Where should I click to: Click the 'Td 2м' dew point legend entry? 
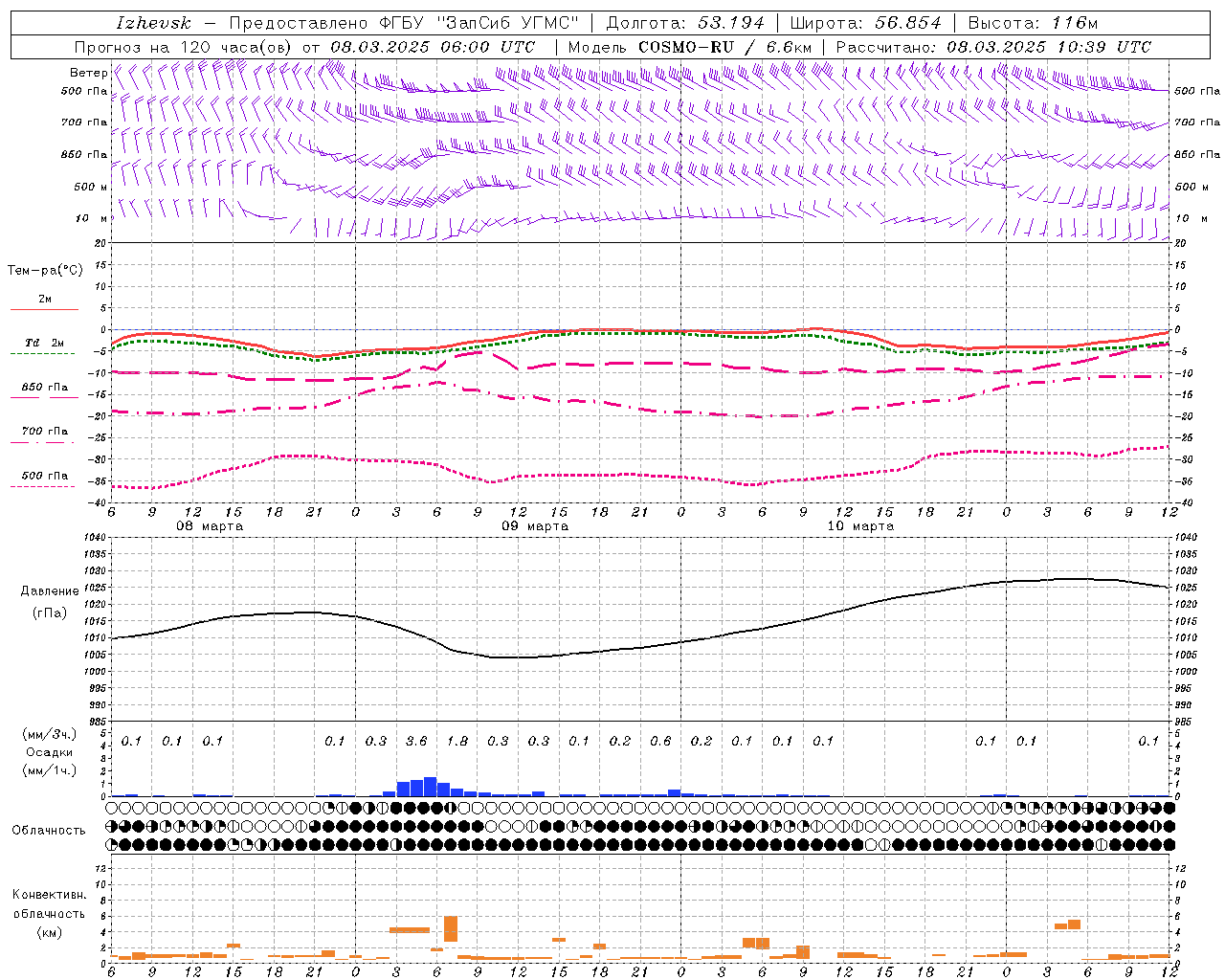(x=44, y=343)
